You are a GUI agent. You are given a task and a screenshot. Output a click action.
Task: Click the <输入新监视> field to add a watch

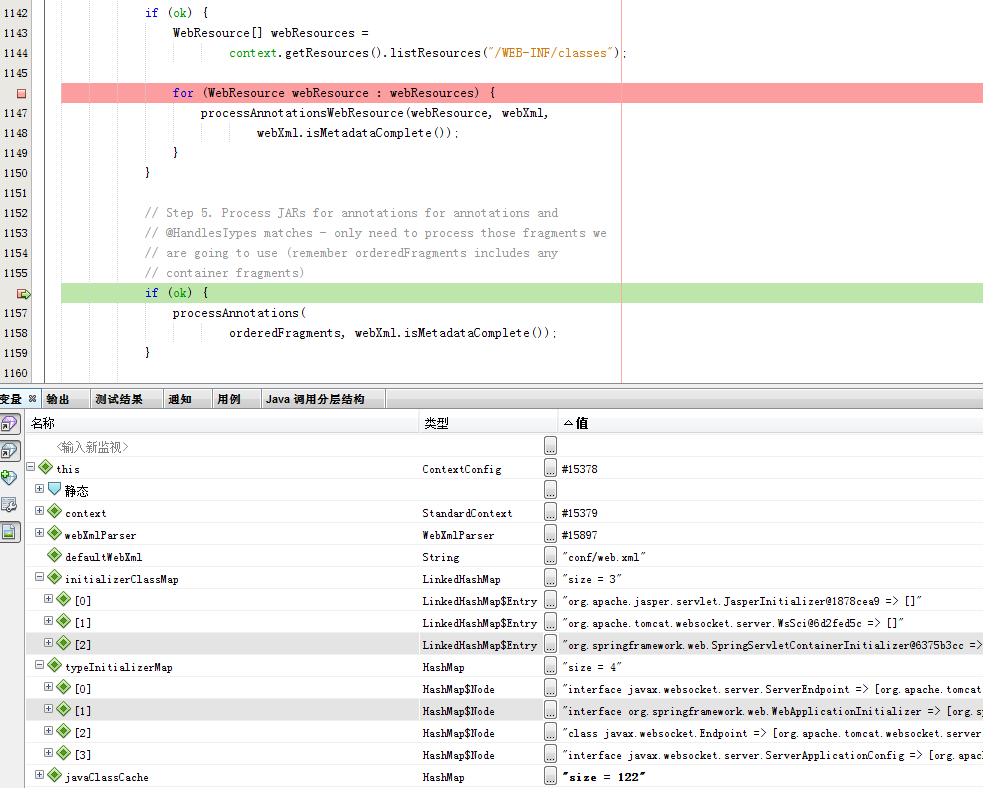(92, 447)
